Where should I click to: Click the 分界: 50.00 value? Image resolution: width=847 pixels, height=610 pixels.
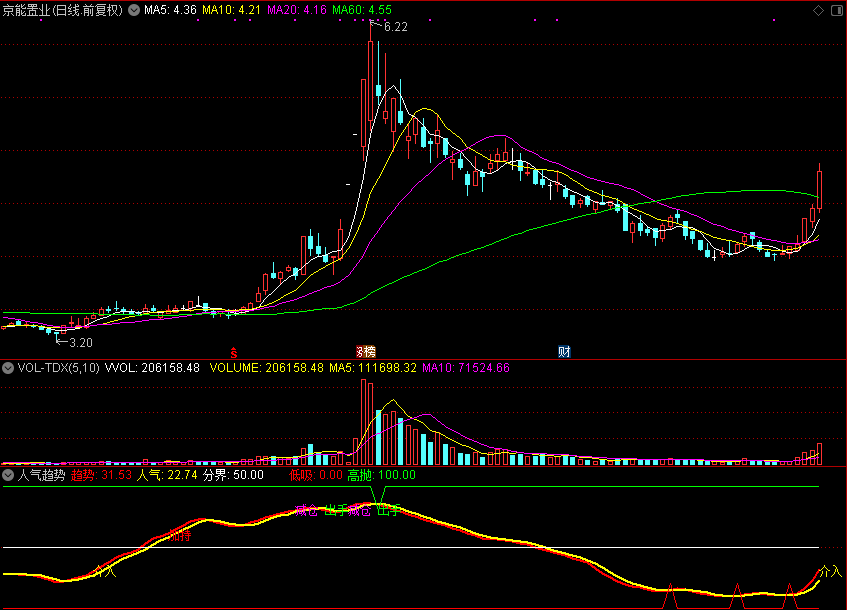coord(233,475)
